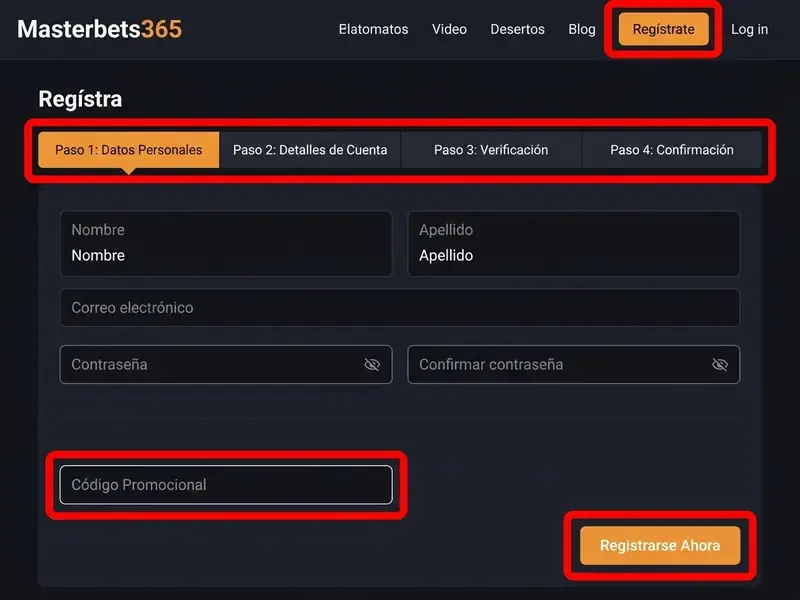This screenshot has height=600, width=800.
Task: Switch to Paso 2: Detalles de Cuenta
Action: click(310, 150)
